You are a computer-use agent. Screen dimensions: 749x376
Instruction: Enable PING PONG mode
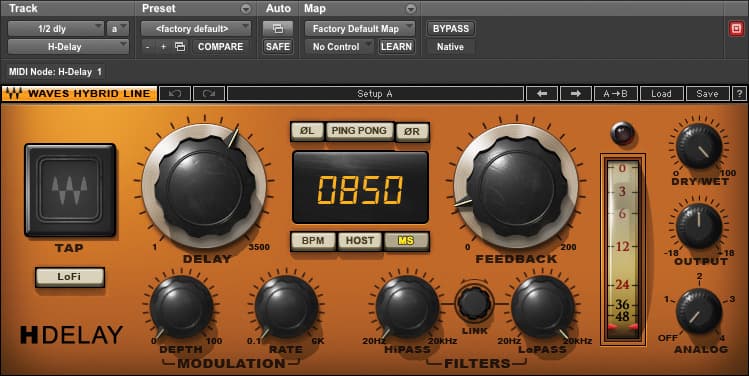[359, 131]
